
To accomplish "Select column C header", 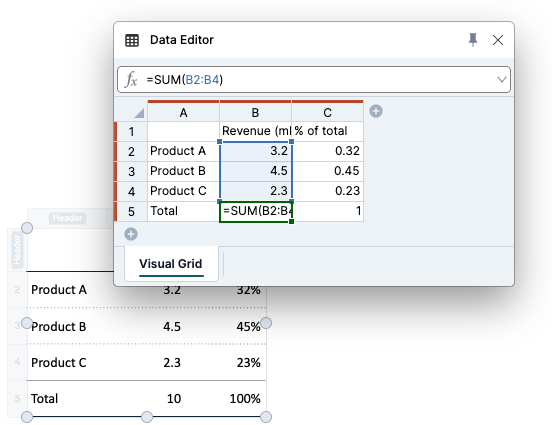I will click(327, 113).
